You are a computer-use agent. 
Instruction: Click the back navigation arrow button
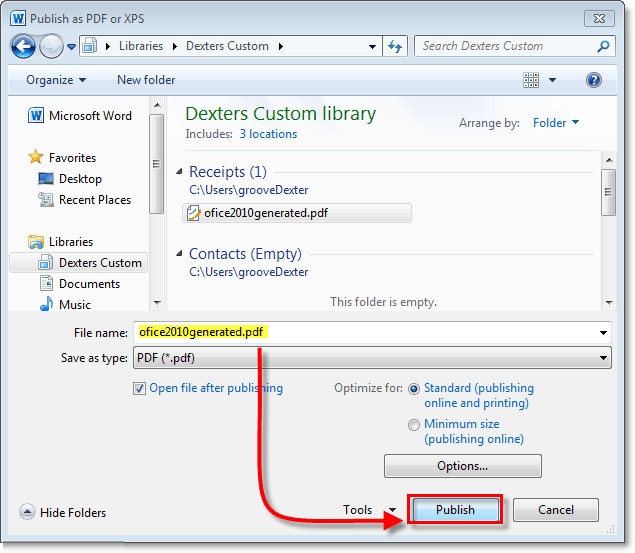point(24,46)
